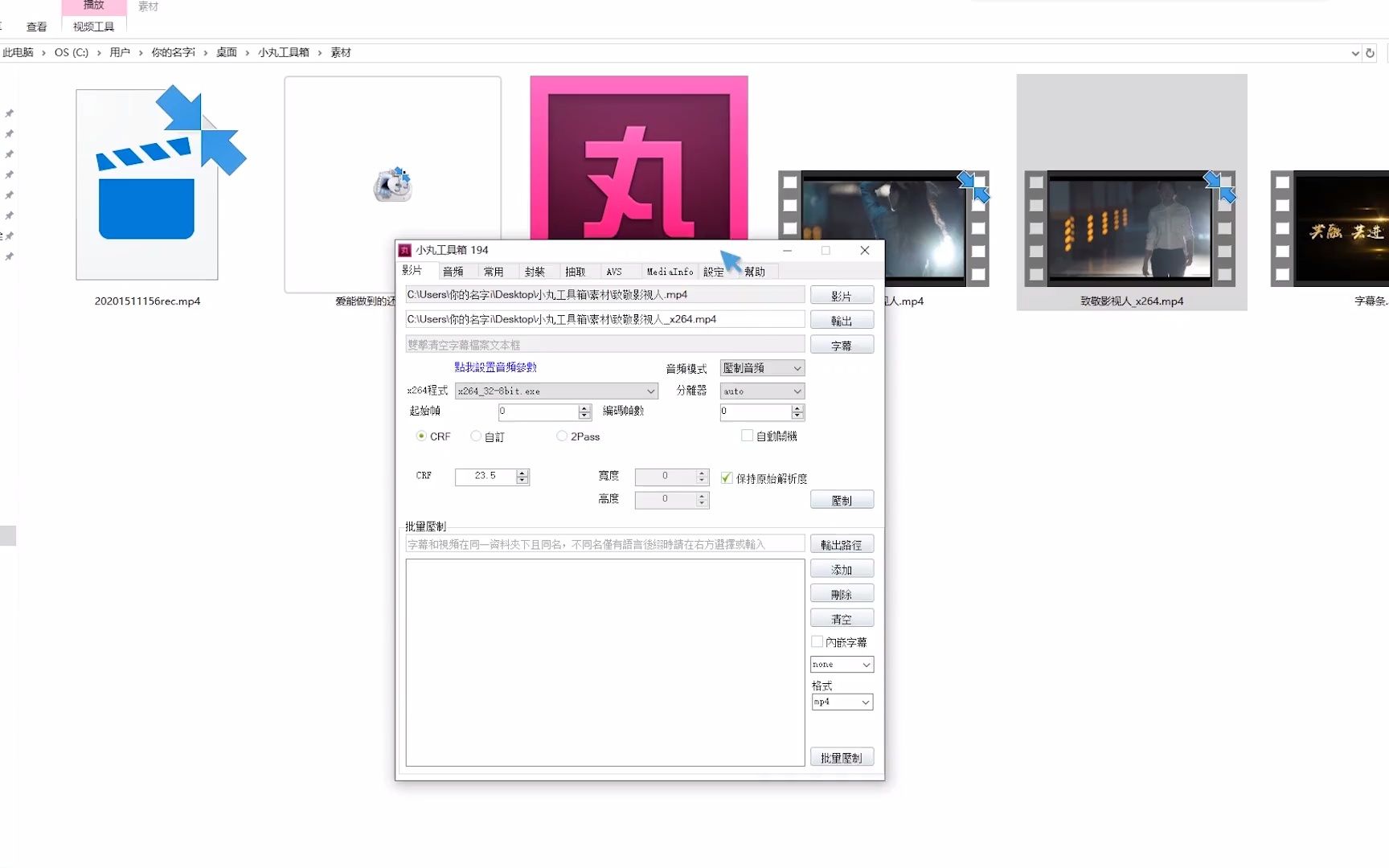Click the 影片 browse button

click(x=842, y=296)
